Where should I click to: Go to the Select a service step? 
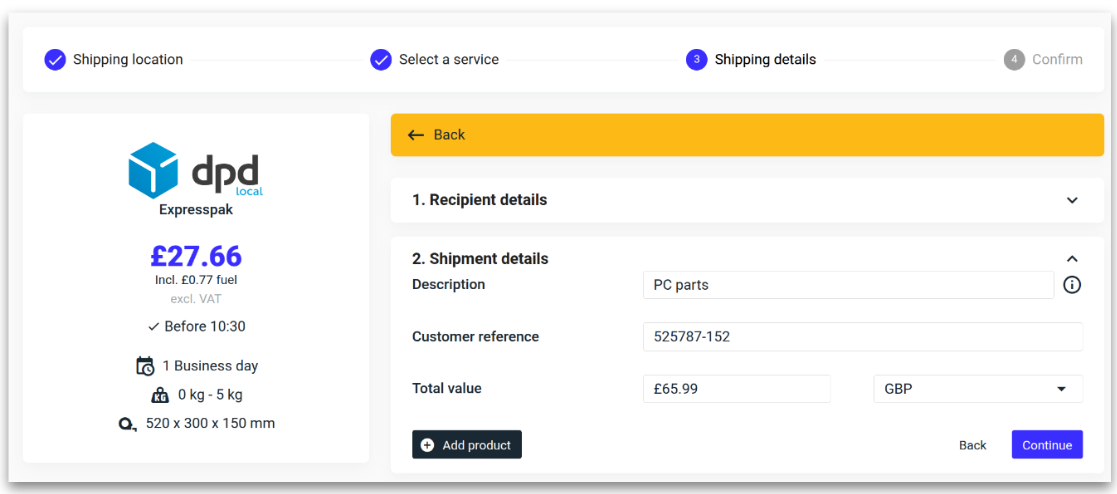pos(448,60)
